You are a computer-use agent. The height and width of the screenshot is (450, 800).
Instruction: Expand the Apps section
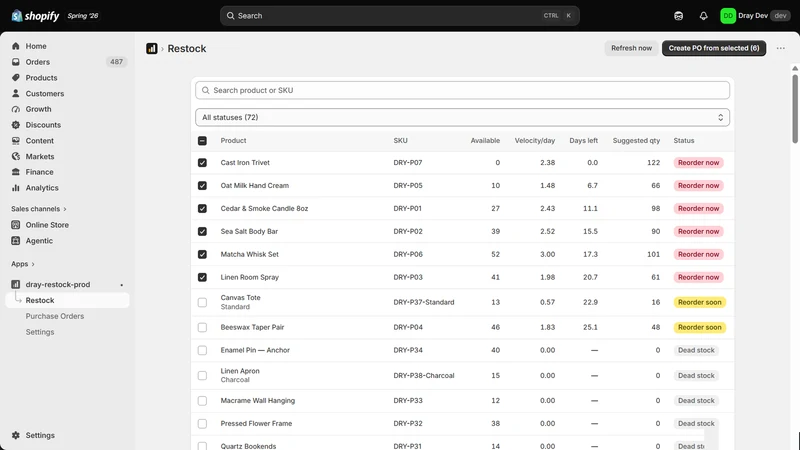coord(23,264)
